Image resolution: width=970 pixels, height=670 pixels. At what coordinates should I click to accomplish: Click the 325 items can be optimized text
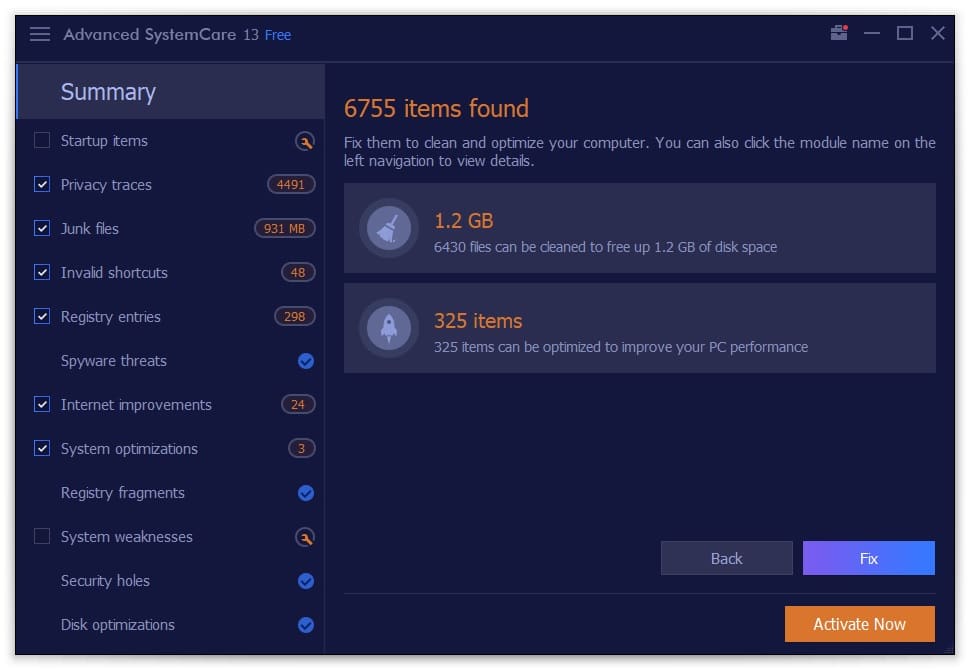pyautogui.click(x=620, y=347)
